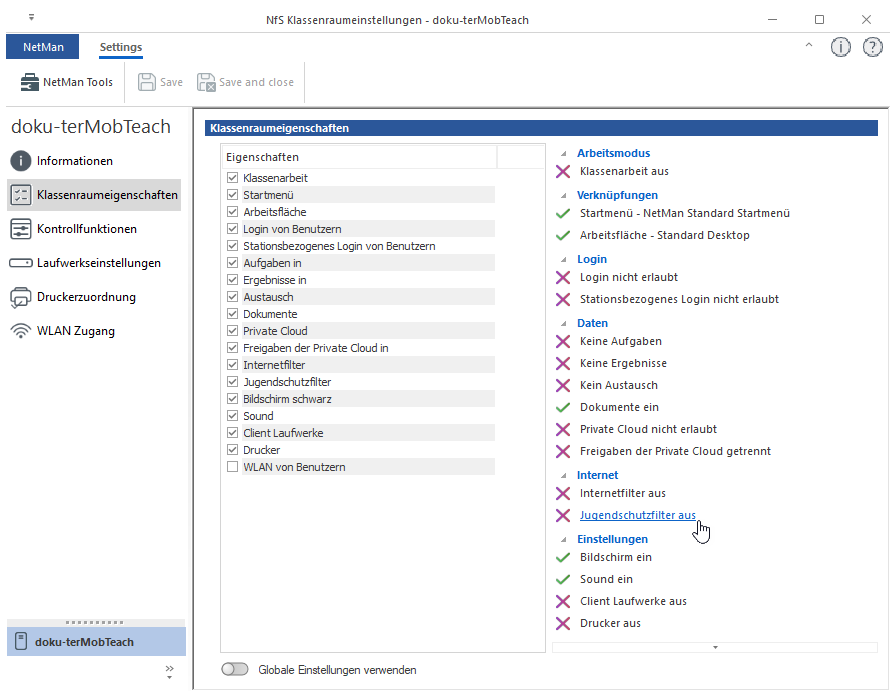This screenshot has width=896, height=696.
Task: Click the Kontrollfunktionen sliders icon
Action: click(21, 229)
